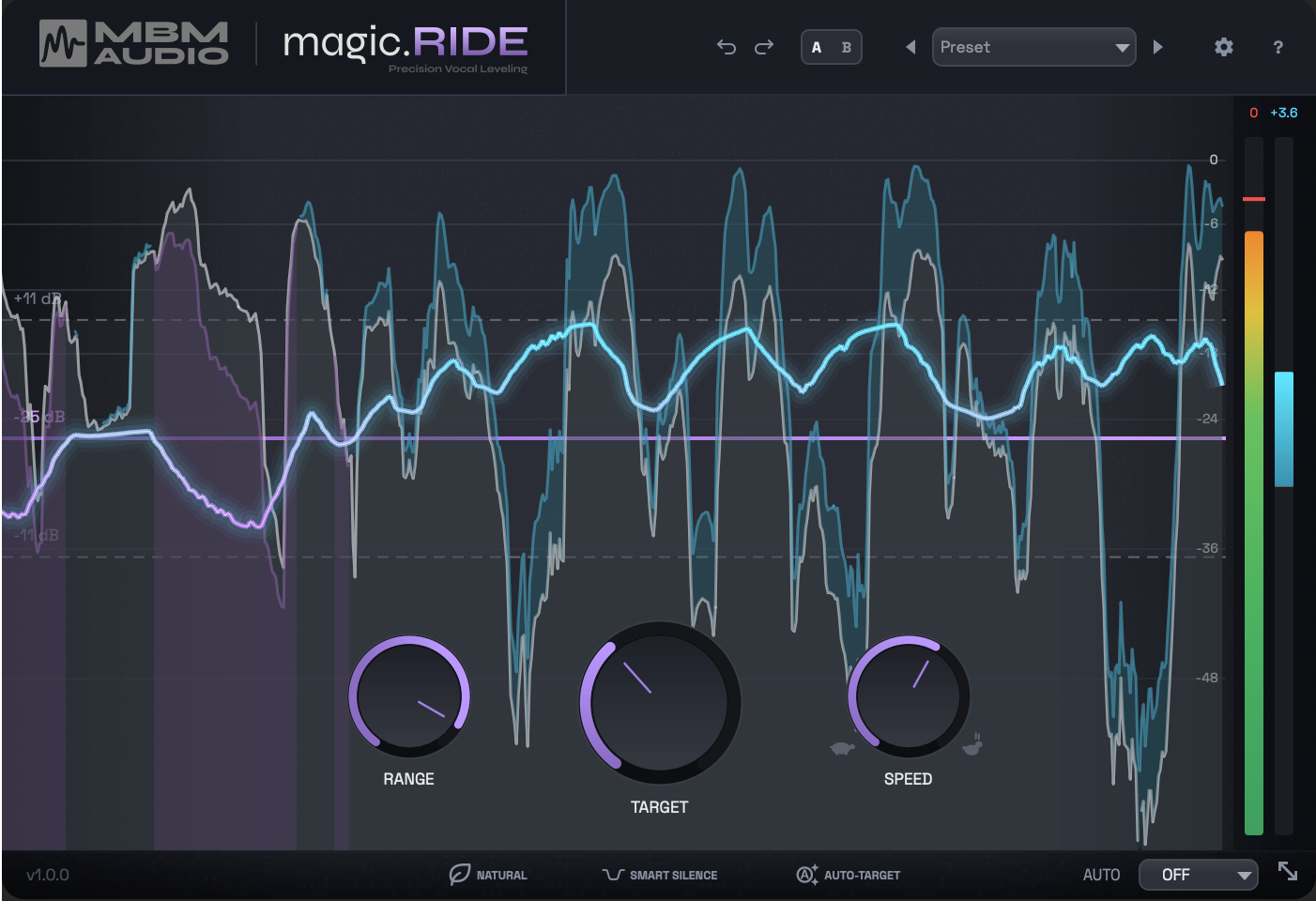
Task: Click the fast rabbit speed icon
Action: tap(973, 744)
